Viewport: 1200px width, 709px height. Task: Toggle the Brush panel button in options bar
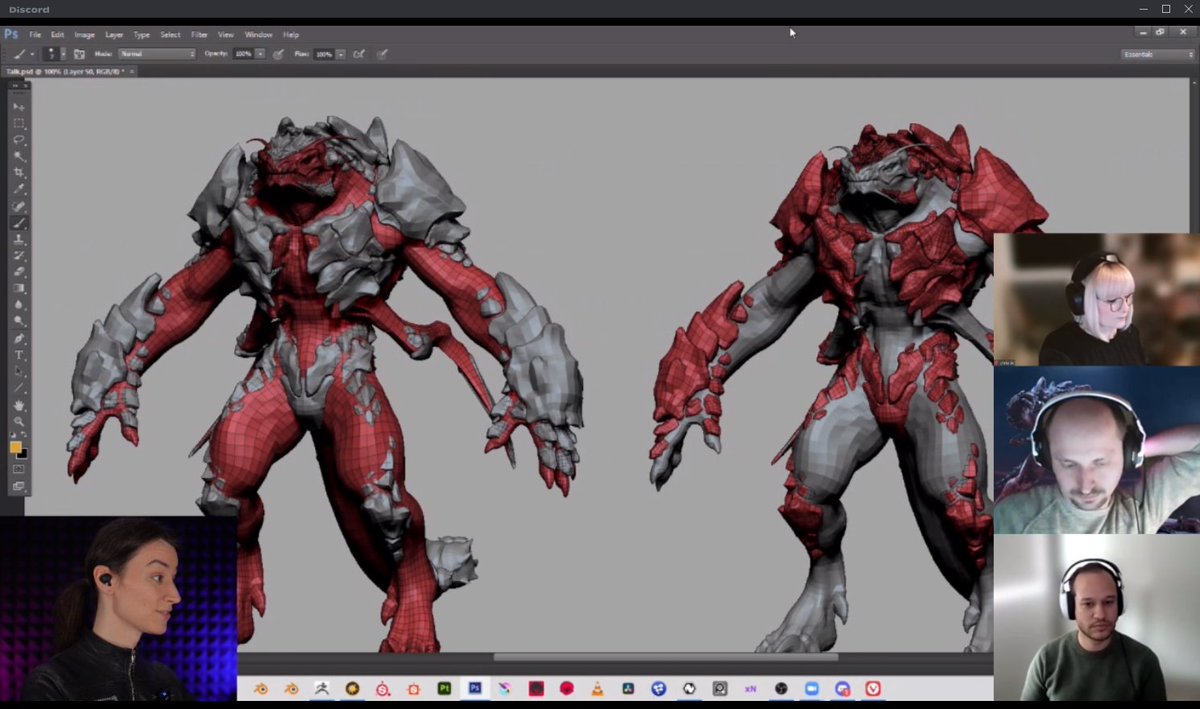[x=79, y=54]
